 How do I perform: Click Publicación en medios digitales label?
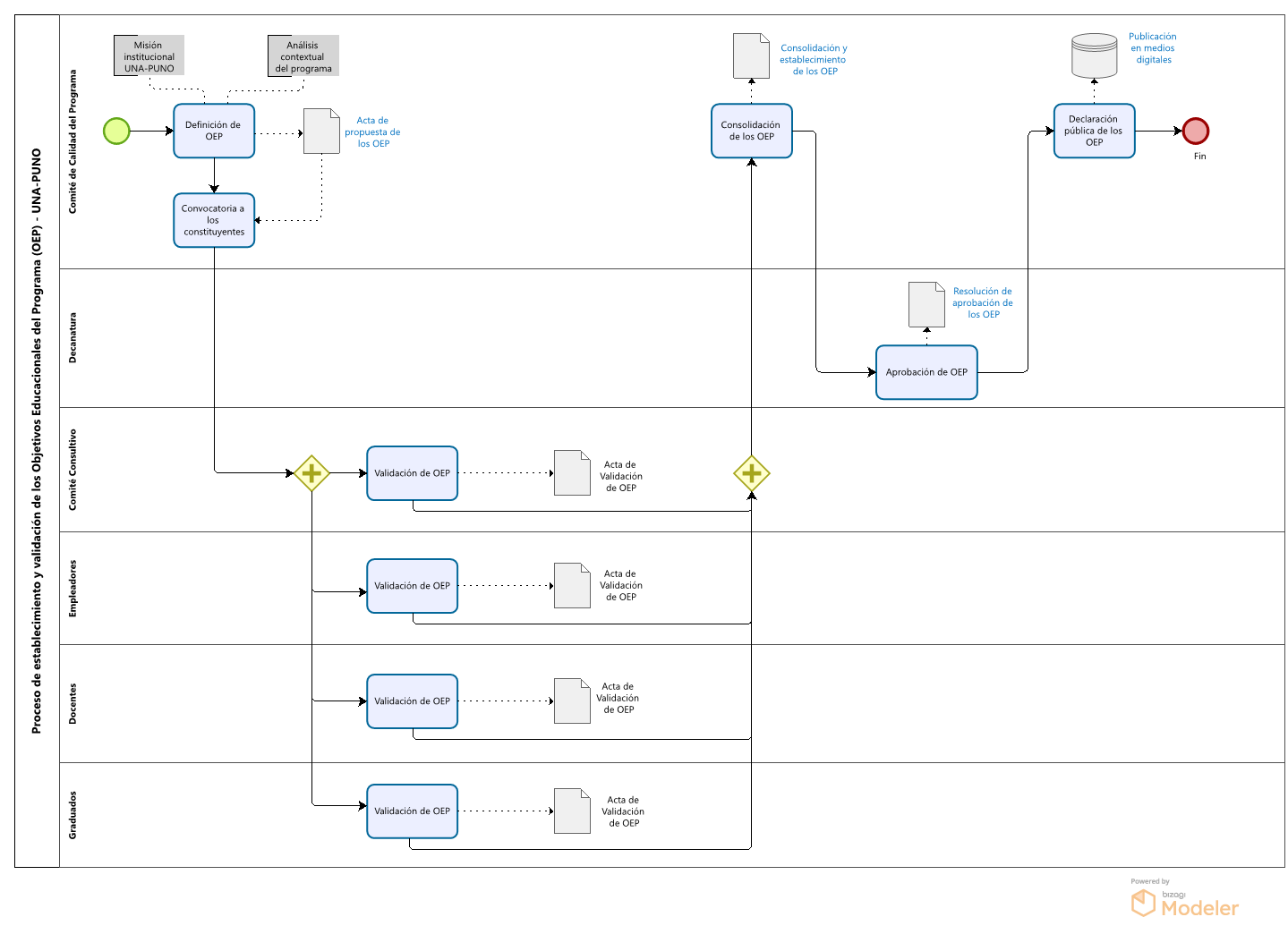pos(1153,48)
